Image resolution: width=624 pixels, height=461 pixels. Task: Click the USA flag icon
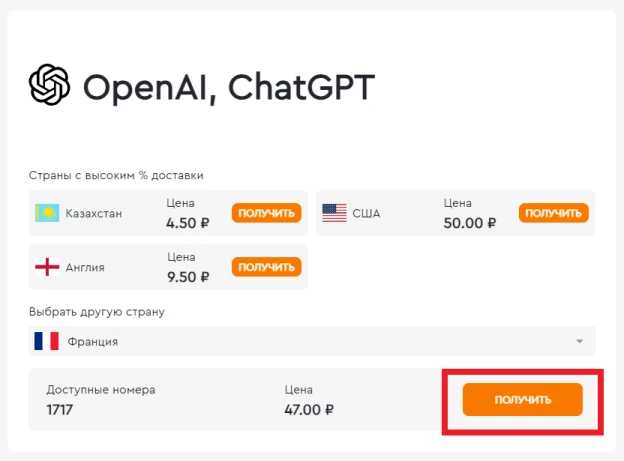click(334, 213)
